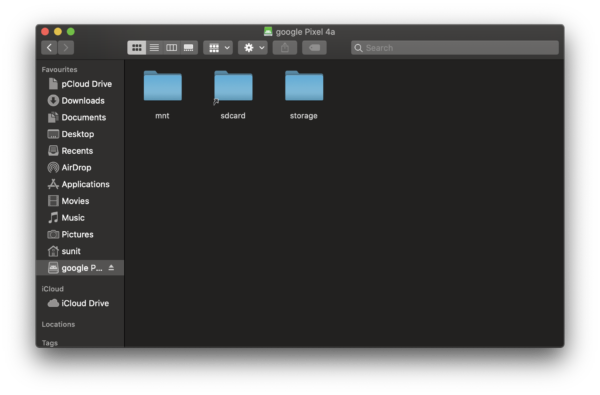Click the Pictures camera icon
This screenshot has height=395, width=600.
(x=53, y=234)
